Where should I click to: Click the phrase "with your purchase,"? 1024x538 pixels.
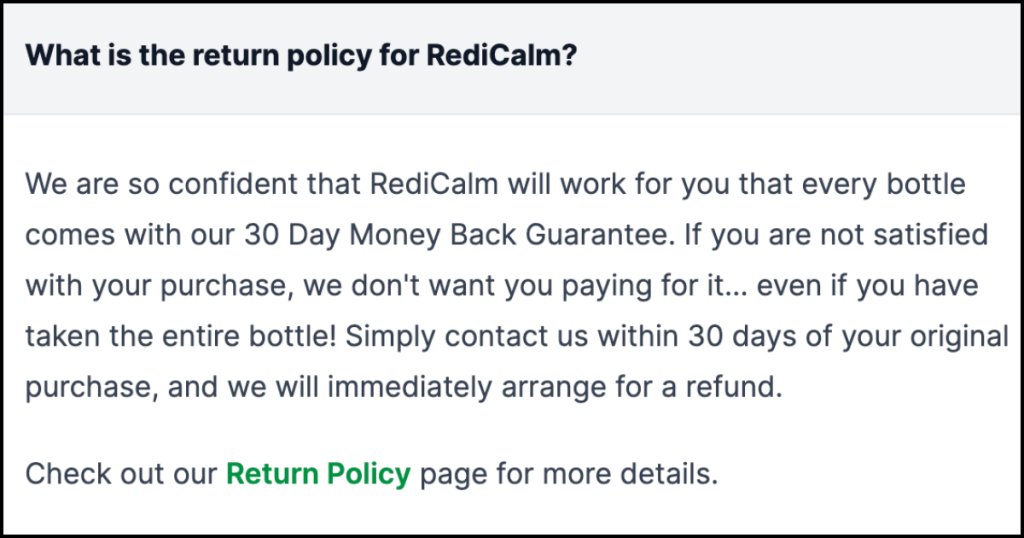coord(159,286)
